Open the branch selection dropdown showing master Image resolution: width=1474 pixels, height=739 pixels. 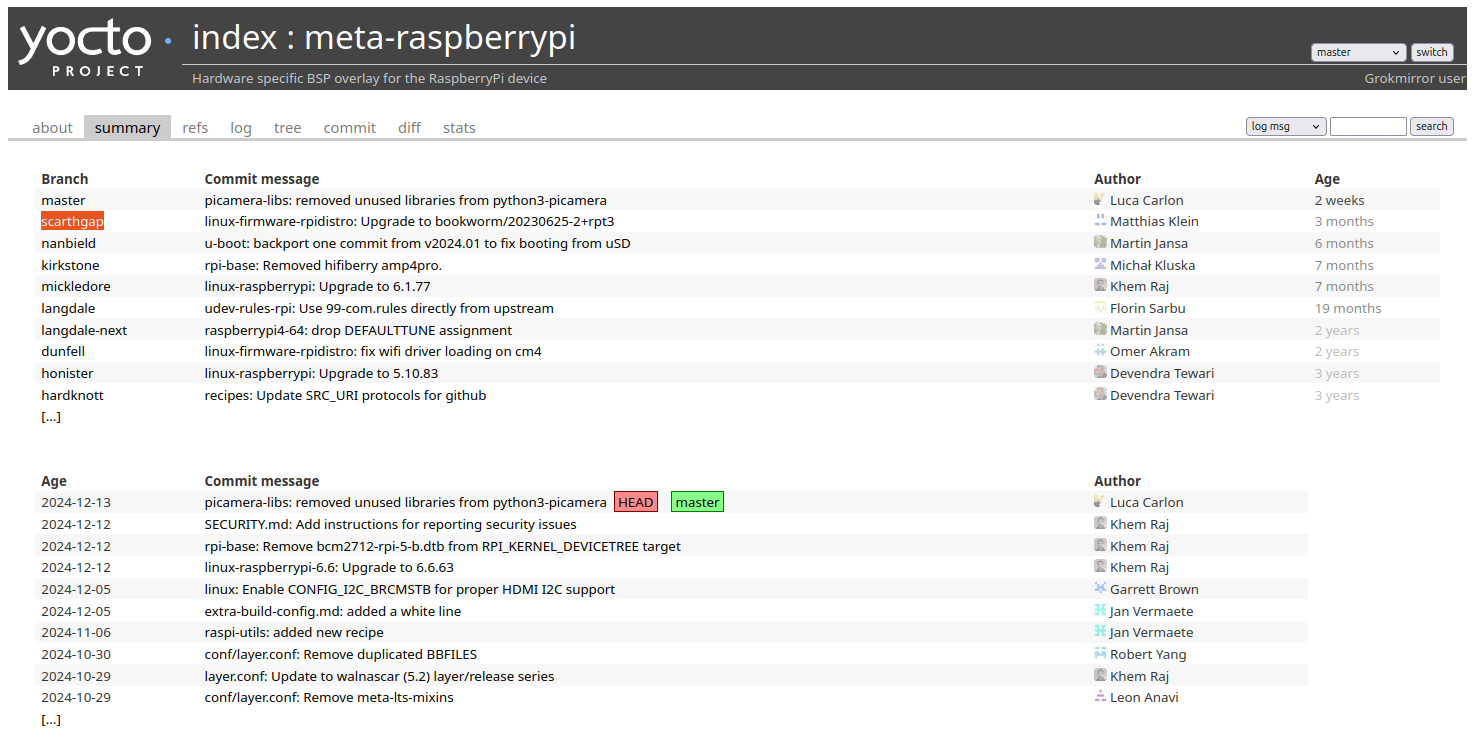1358,52
